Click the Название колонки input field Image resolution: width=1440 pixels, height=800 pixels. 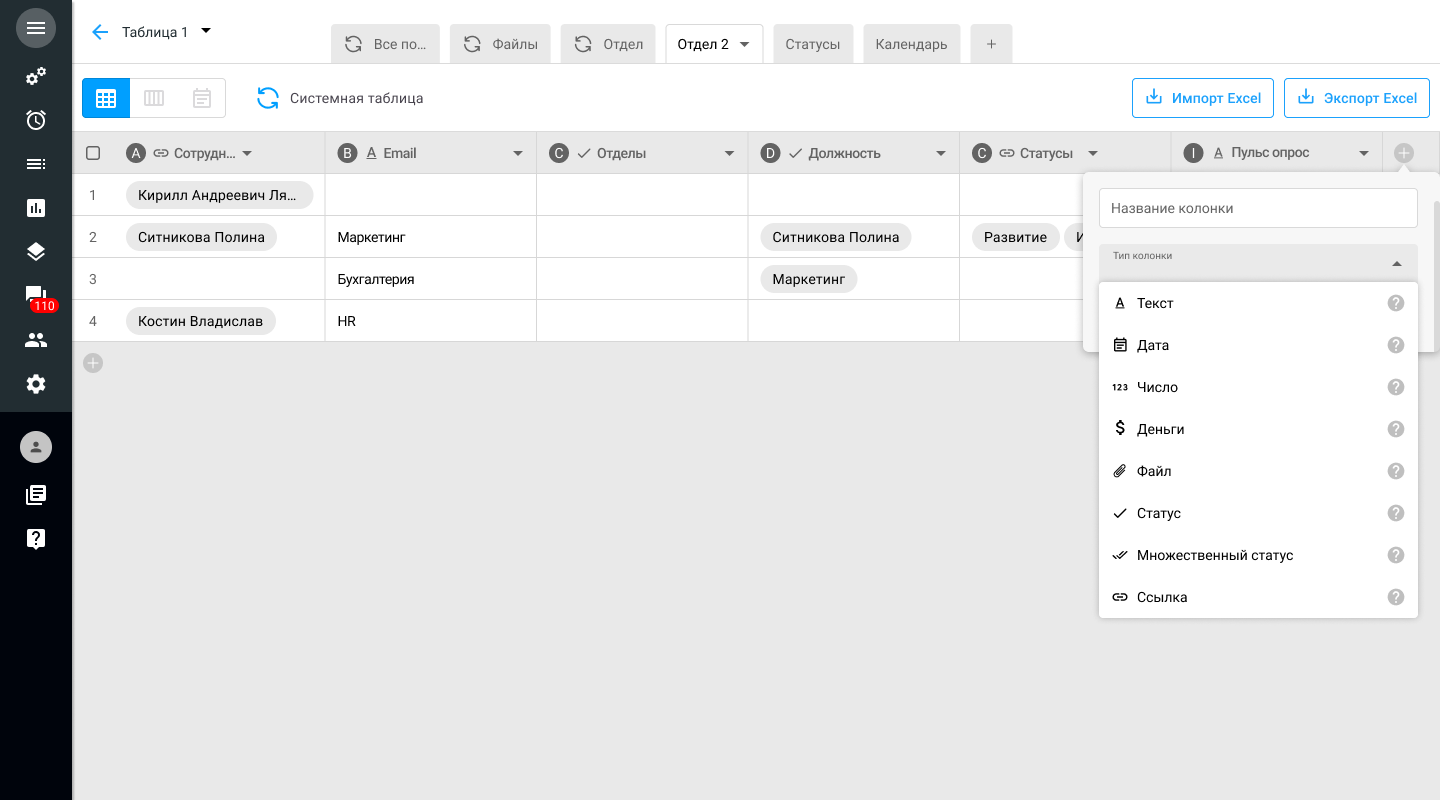tap(1258, 208)
